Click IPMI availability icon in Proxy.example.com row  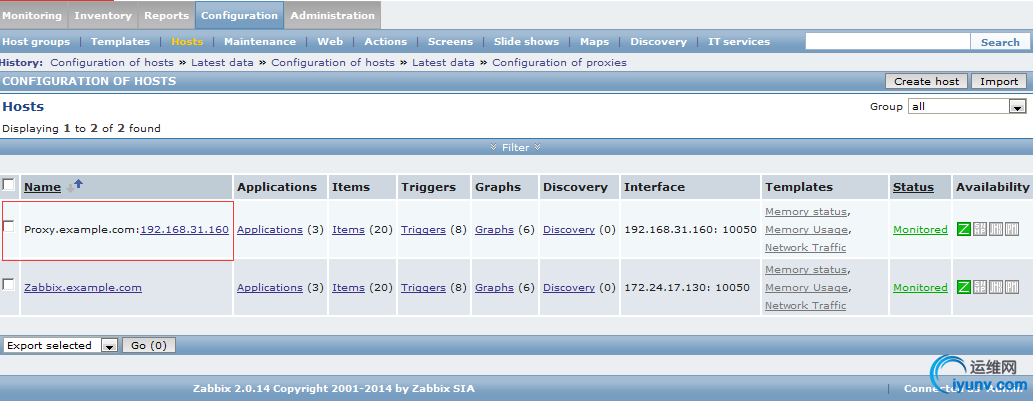pyautogui.click(x=1012, y=229)
